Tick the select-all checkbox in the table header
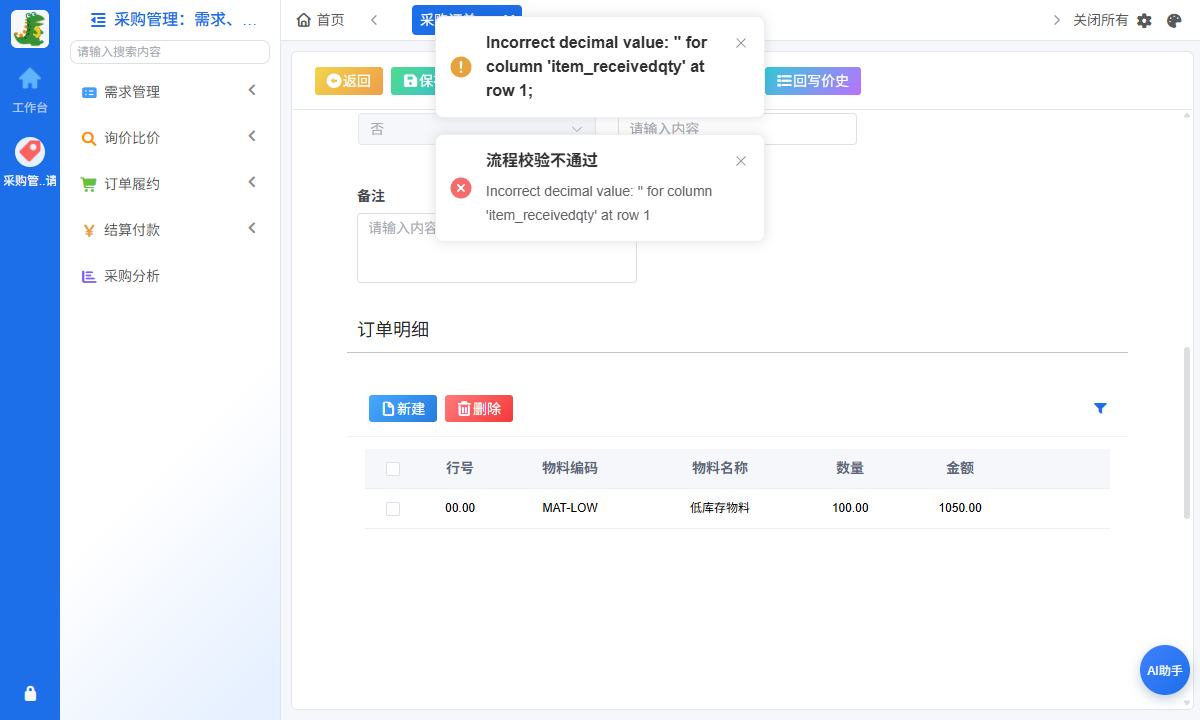Image resolution: width=1200 pixels, height=720 pixels. tap(393, 469)
